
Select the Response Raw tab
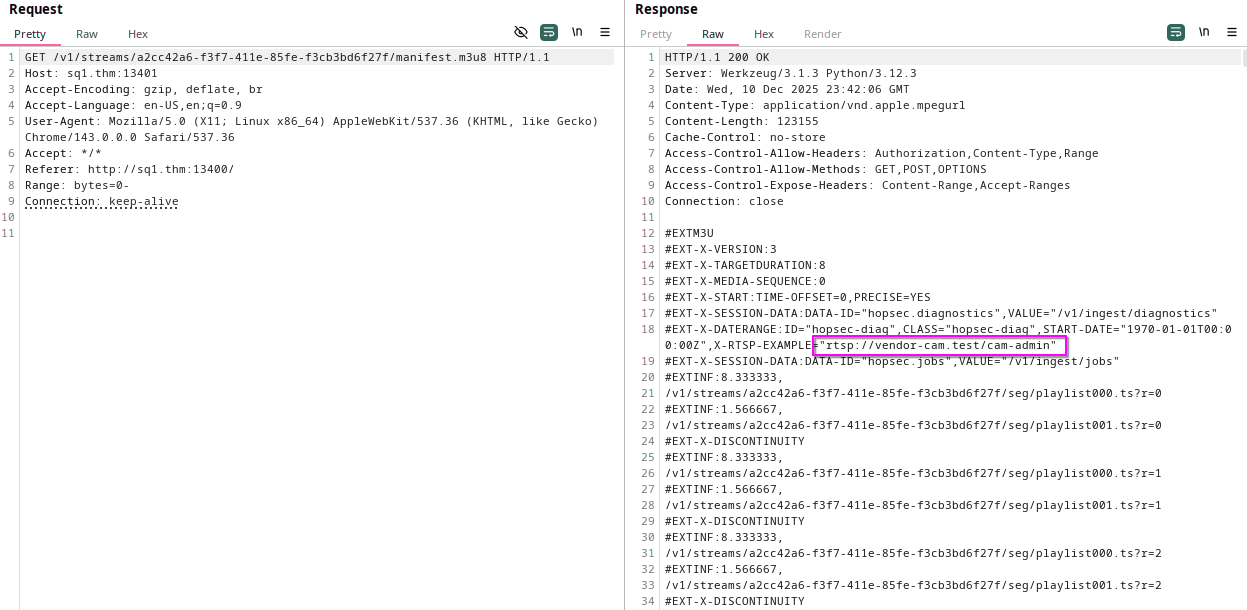click(713, 34)
